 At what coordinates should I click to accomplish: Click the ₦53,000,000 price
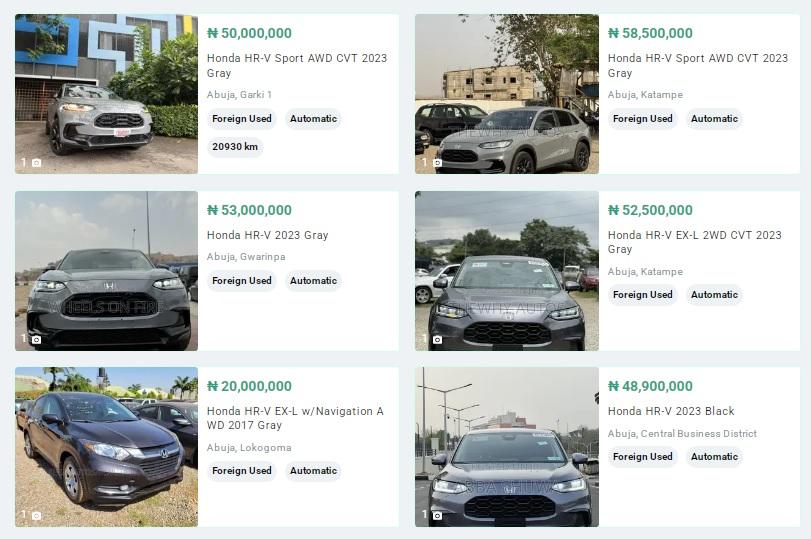249,210
